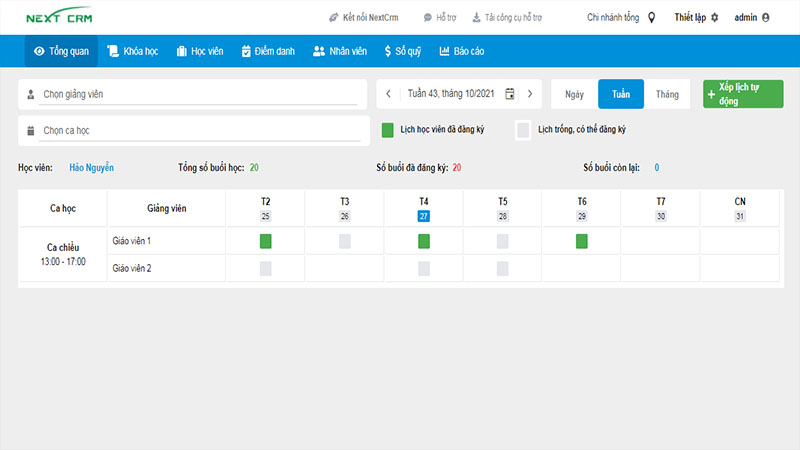The width and height of the screenshot is (800, 450).
Task: Click Xếp lịch tự động button
Action: (743, 94)
